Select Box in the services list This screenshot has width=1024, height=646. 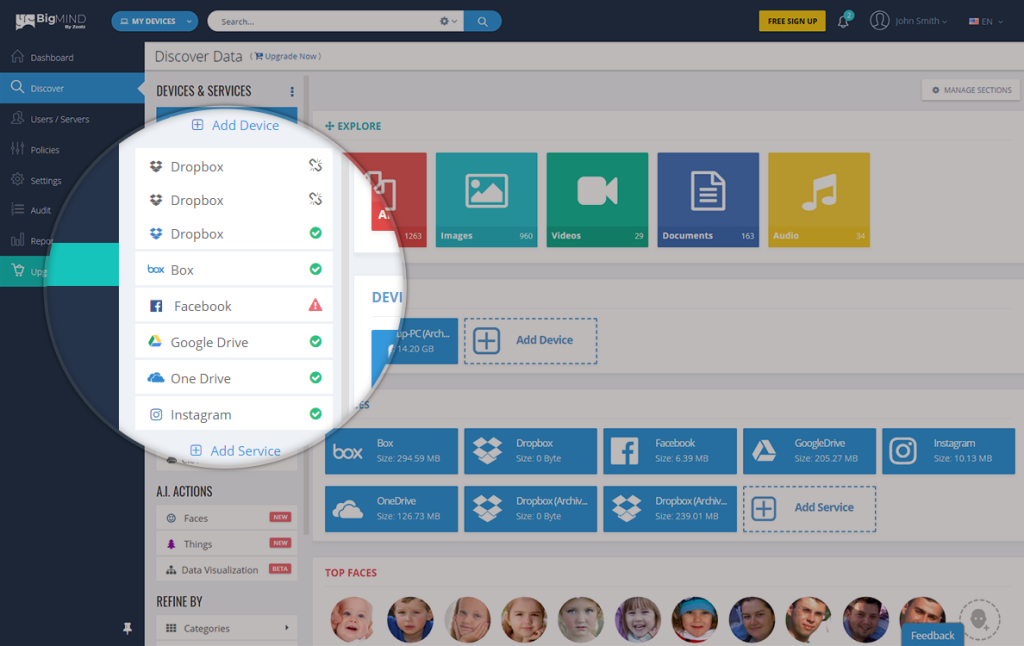point(234,269)
